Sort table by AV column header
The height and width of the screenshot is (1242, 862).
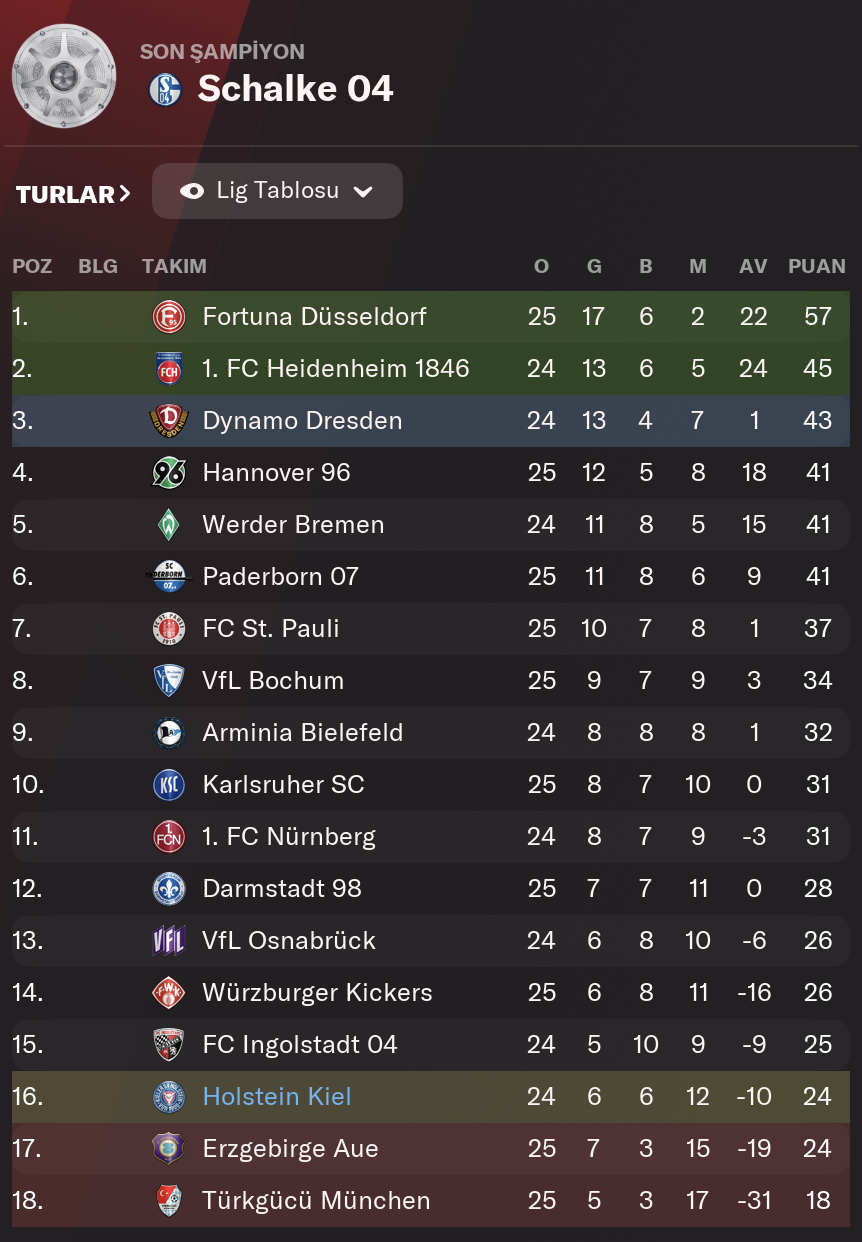click(x=753, y=266)
